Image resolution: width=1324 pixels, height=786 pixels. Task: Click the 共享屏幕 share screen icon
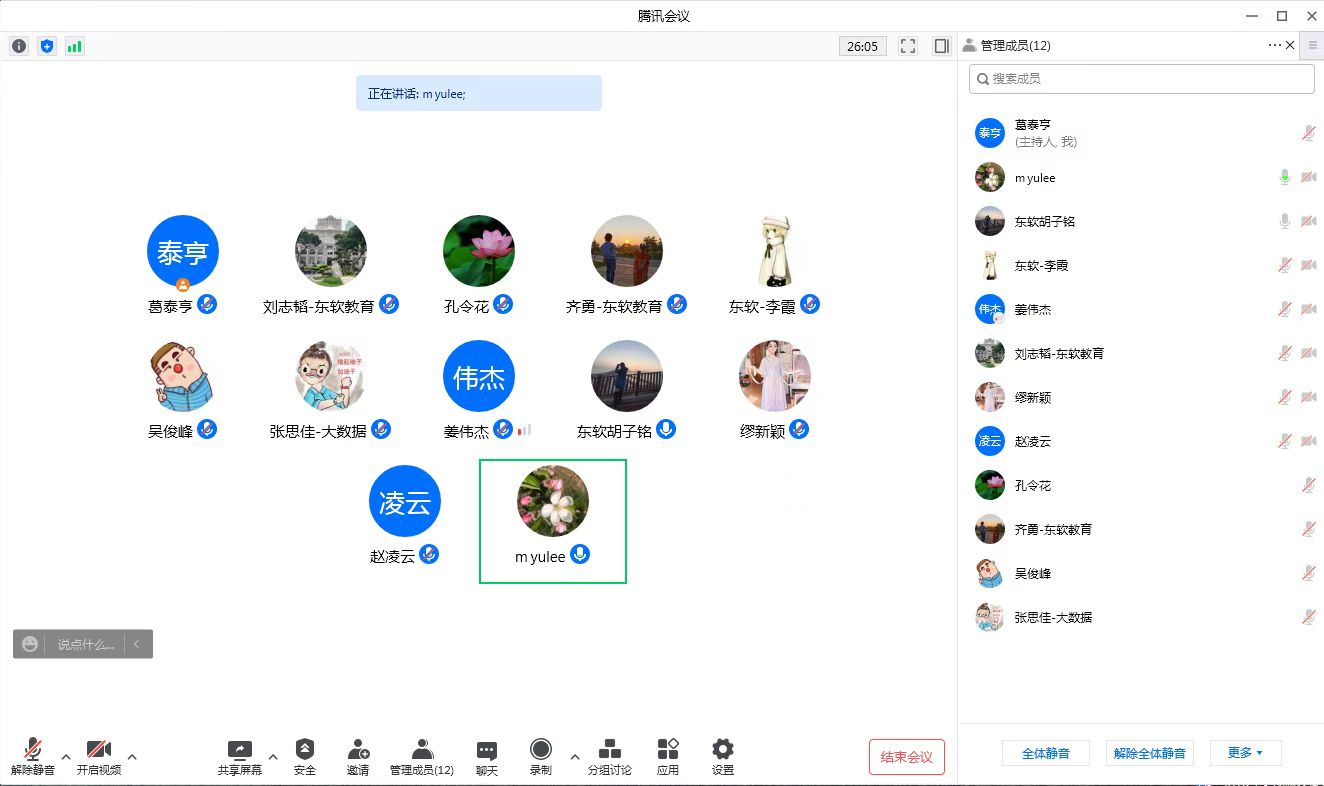(x=240, y=750)
